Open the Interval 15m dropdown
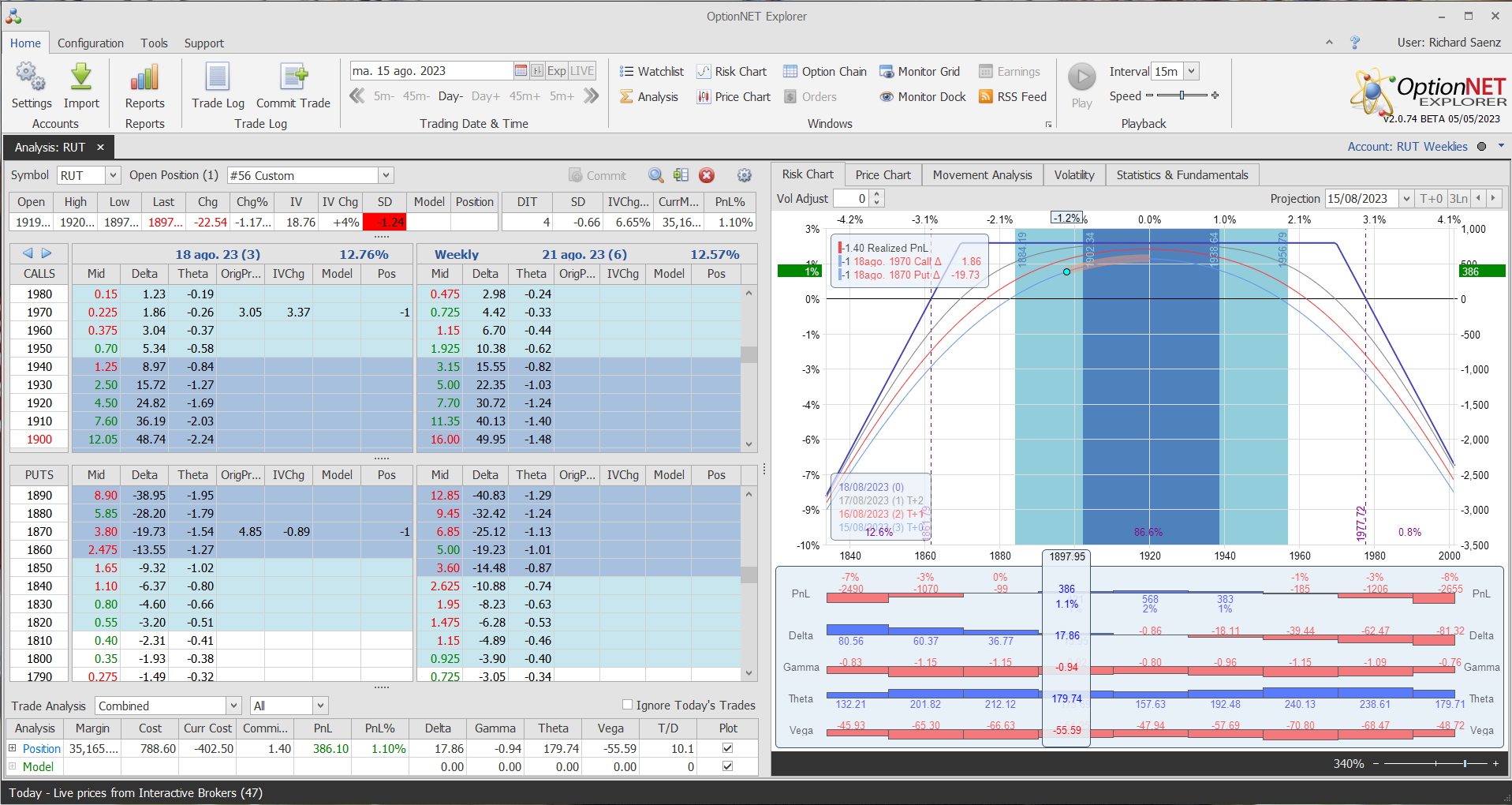Viewport: 1512px width, 805px height. 1191,71
